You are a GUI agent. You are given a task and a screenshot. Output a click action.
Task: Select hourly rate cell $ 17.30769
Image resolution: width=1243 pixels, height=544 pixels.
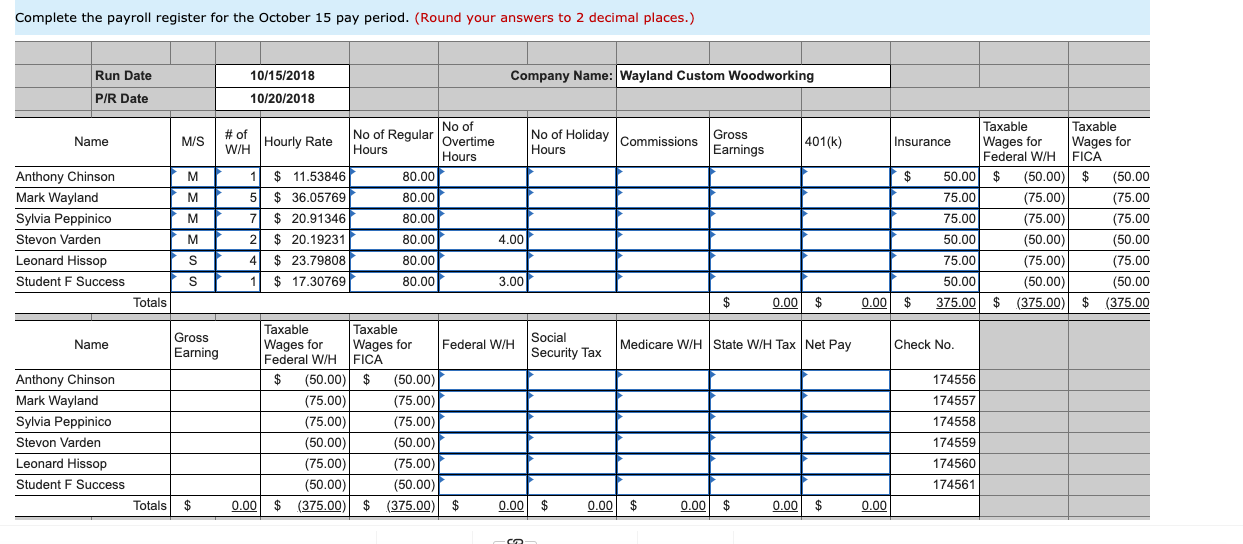pos(304,282)
